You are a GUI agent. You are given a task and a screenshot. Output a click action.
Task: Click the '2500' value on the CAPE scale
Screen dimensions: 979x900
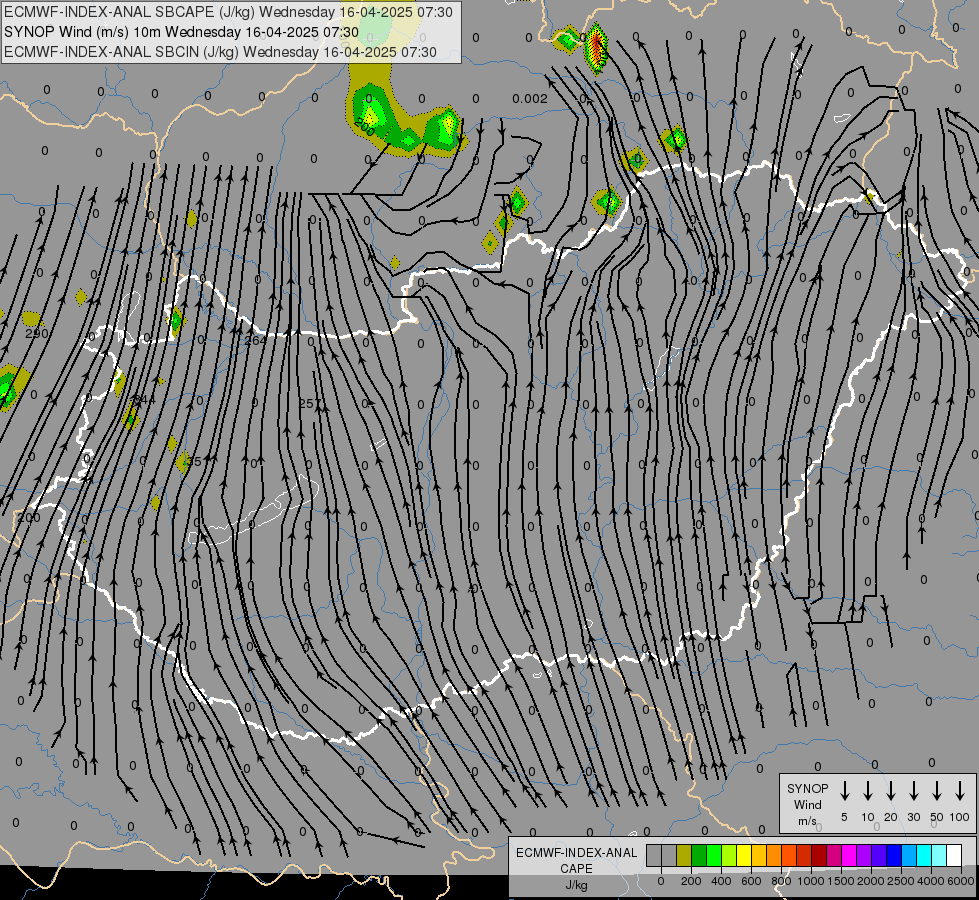pos(901,881)
